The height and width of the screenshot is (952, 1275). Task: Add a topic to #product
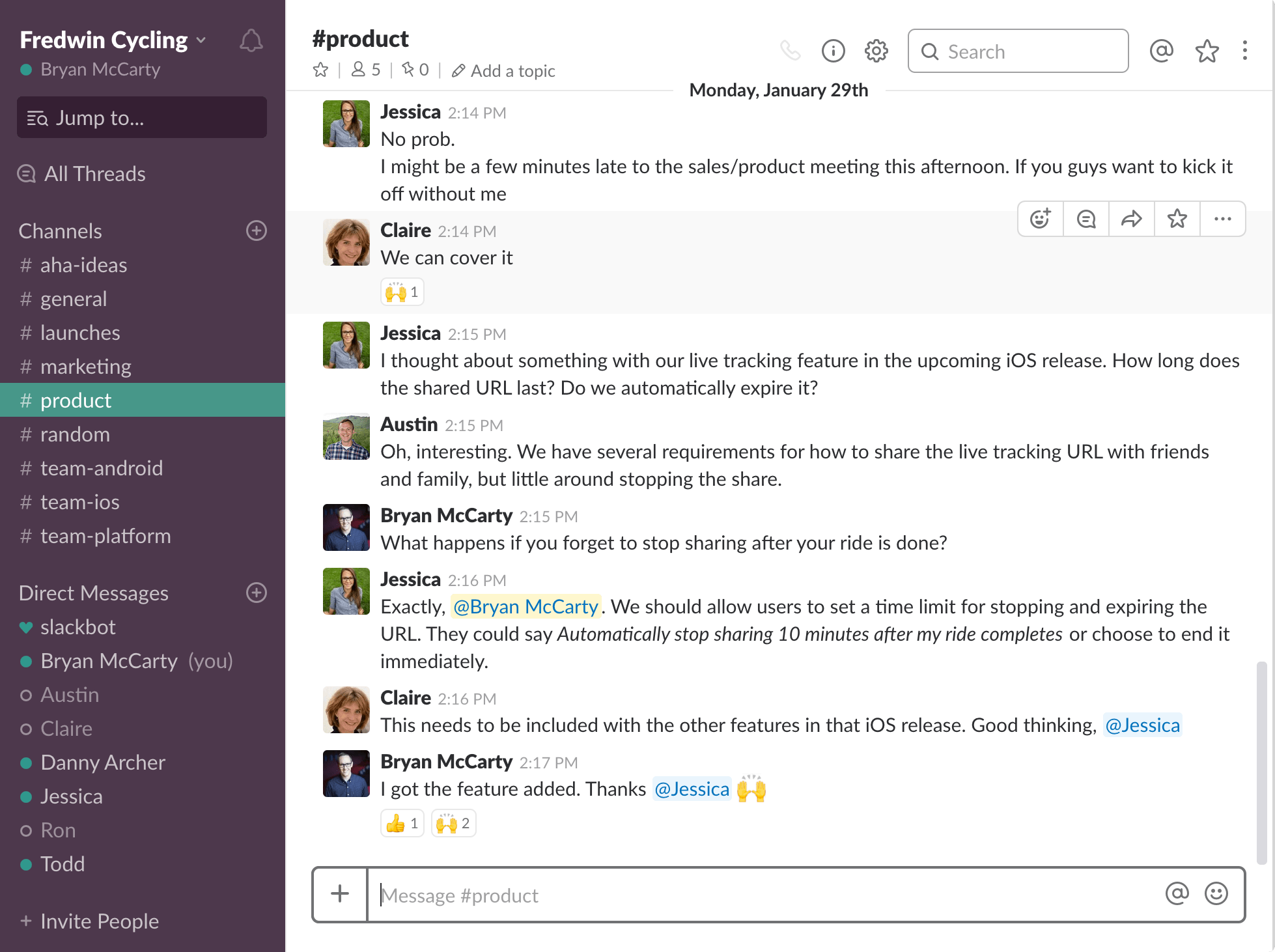pyautogui.click(x=512, y=70)
